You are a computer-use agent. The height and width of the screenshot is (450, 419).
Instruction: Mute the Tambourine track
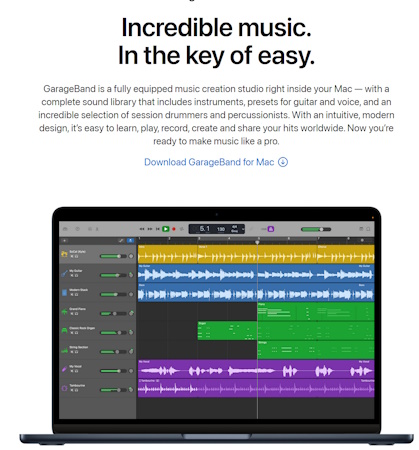pyautogui.click(x=72, y=390)
